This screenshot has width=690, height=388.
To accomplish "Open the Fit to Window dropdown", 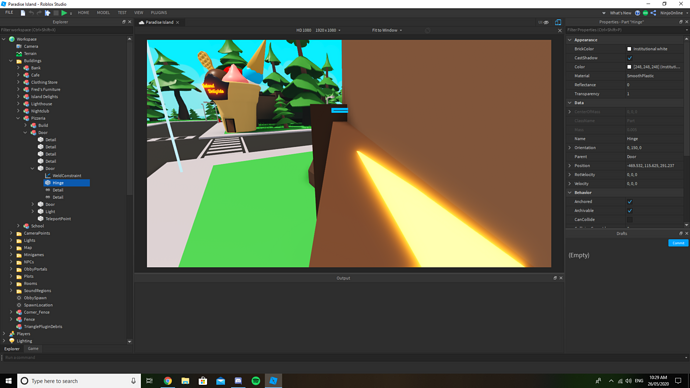I will click(387, 30).
